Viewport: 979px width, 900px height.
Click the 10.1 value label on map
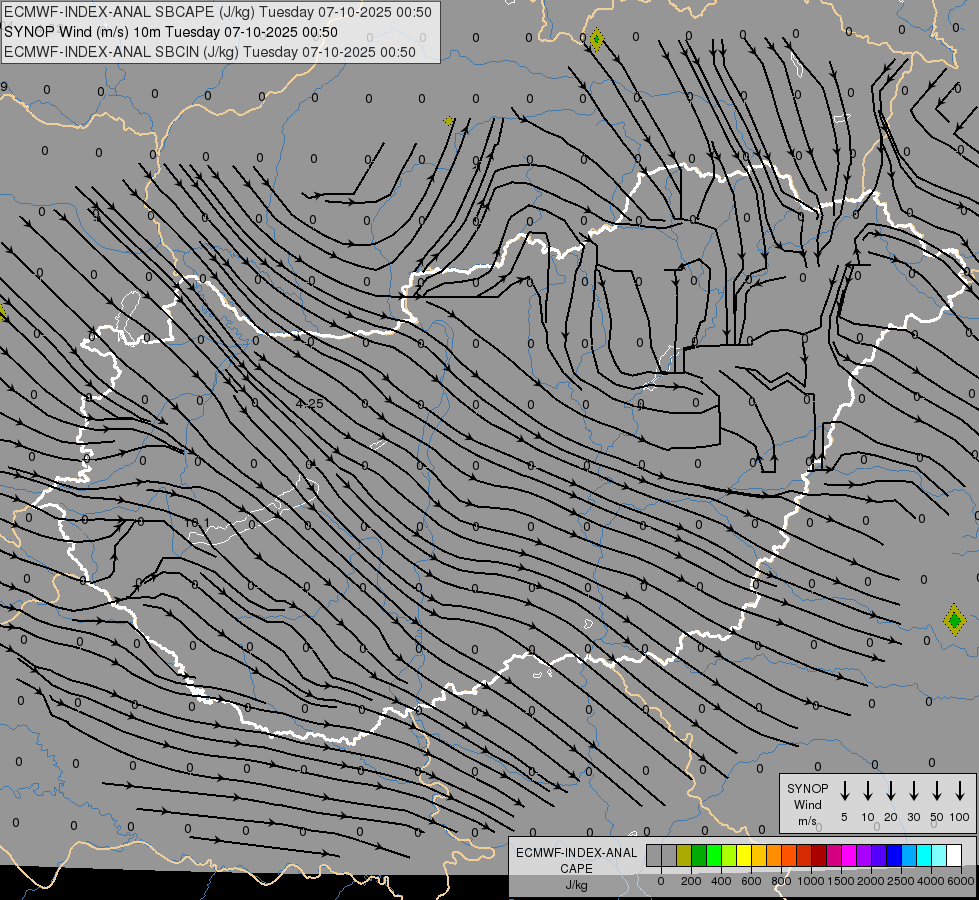(198, 523)
